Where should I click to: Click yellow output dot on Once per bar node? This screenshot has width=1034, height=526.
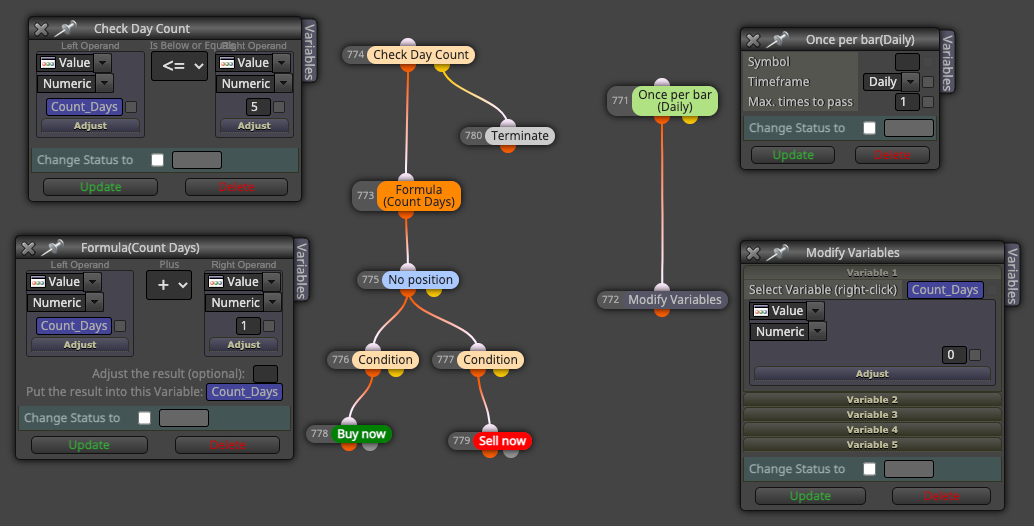pos(690,119)
